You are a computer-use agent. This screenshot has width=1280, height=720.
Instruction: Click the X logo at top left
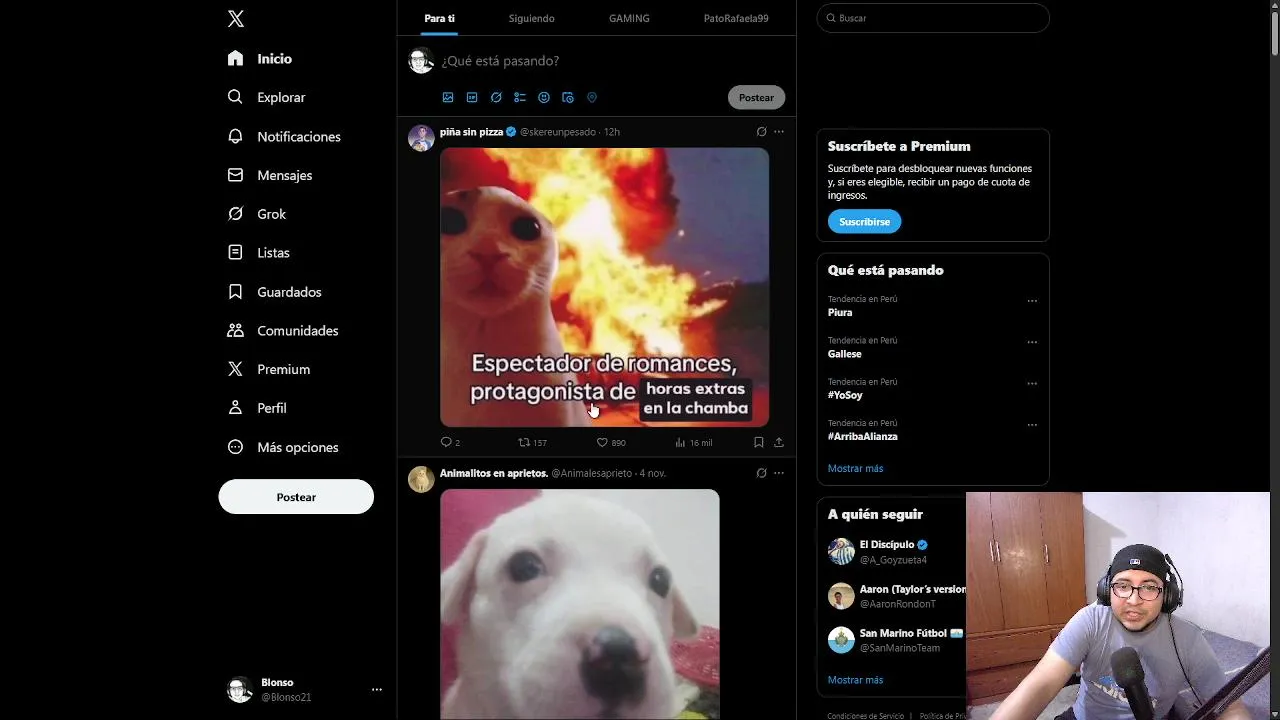[235, 19]
